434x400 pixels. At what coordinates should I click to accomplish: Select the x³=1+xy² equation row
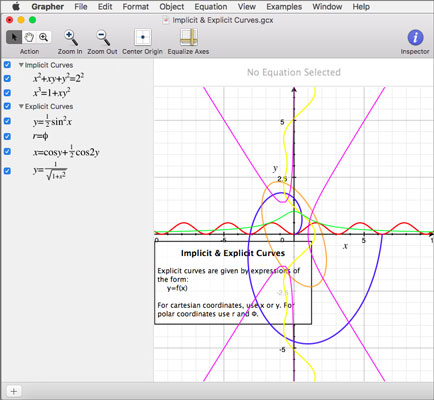pyautogui.click(x=51, y=92)
